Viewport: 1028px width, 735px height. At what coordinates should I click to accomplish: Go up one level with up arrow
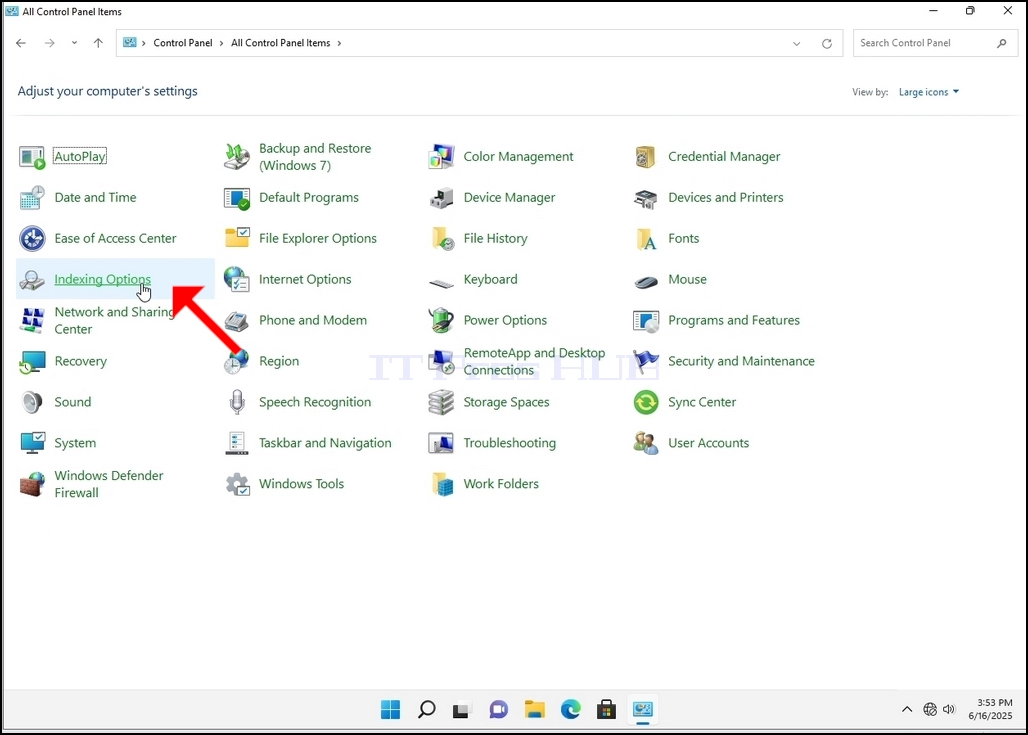[98, 43]
